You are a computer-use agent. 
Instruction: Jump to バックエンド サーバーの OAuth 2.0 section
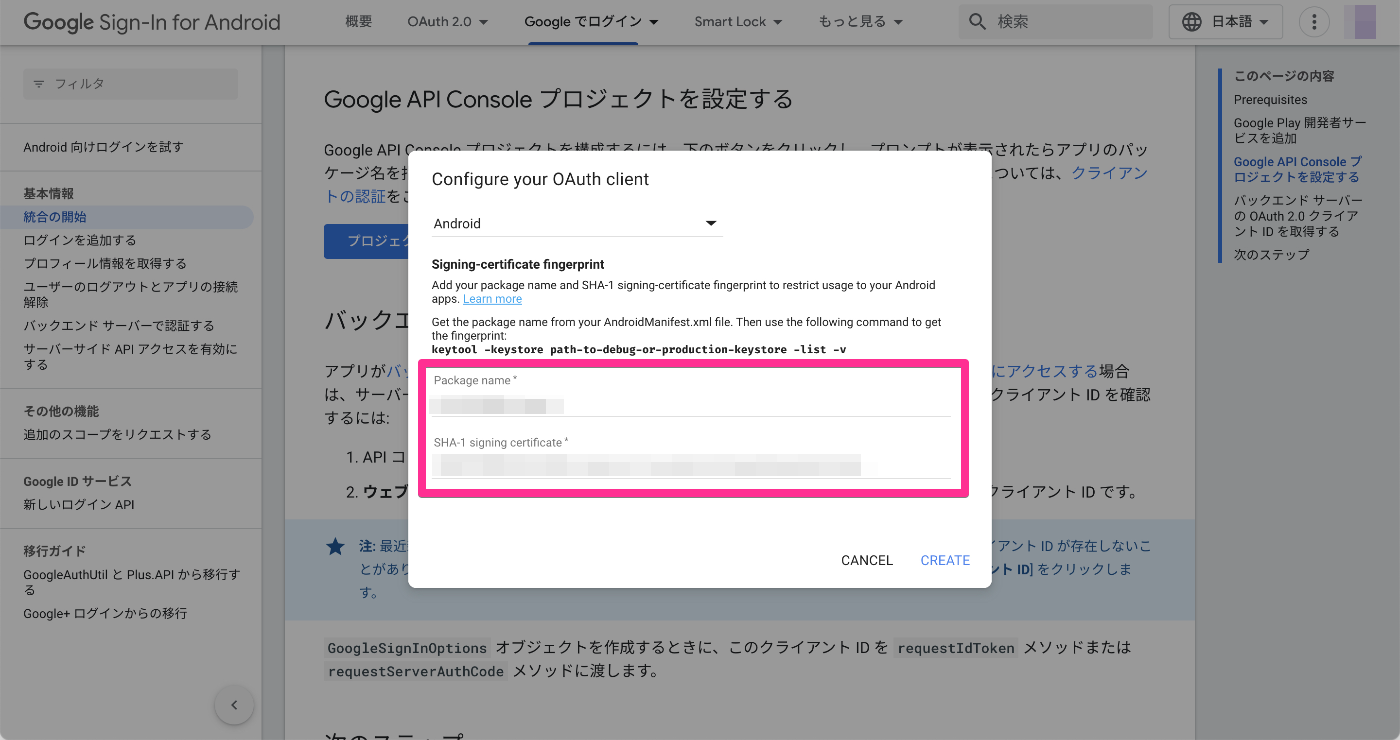click(1298, 216)
